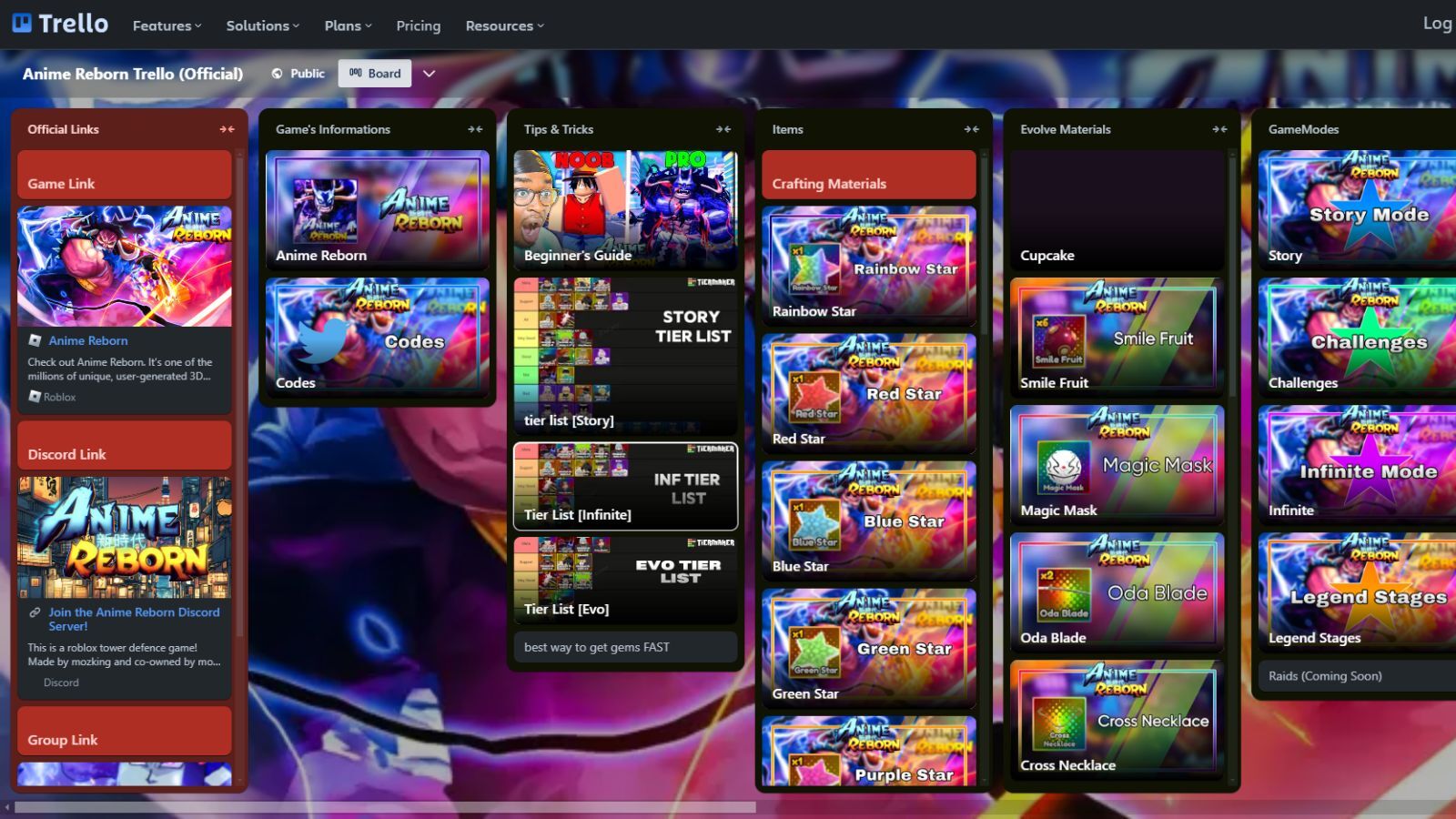Open the Purple Star item card
The width and height of the screenshot is (1456, 819).
pos(869,751)
